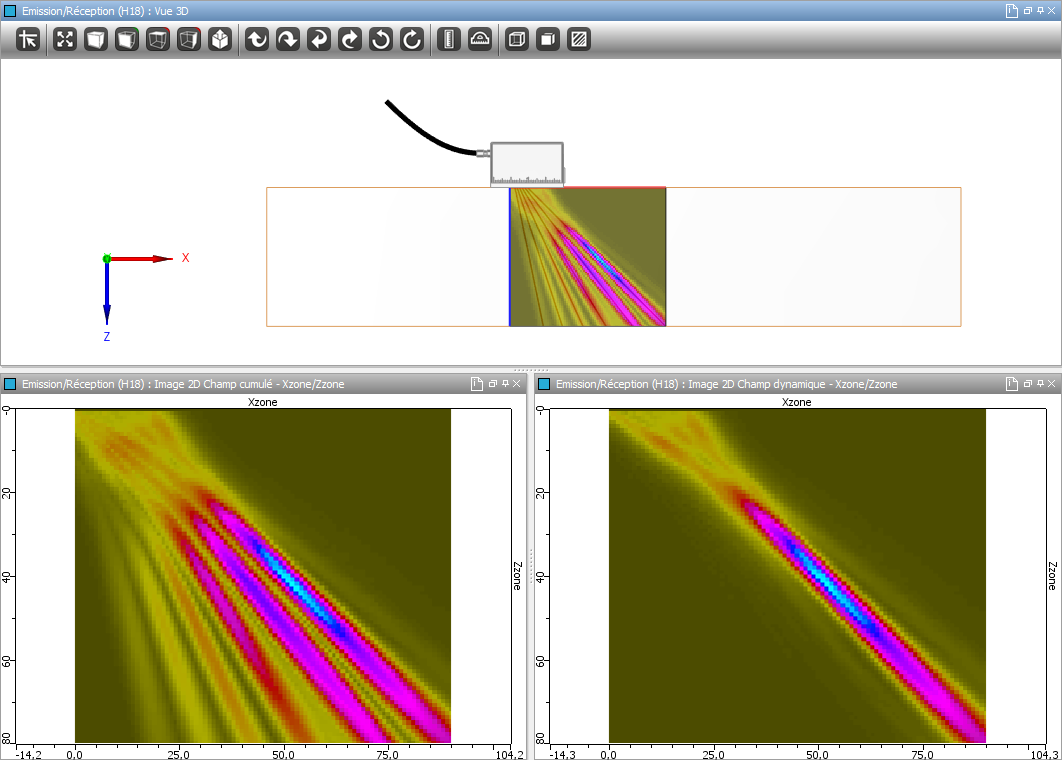Viewport: 1062px width, 760px height.
Task: Click the transducer probe in the 3D view
Action: [x=527, y=164]
